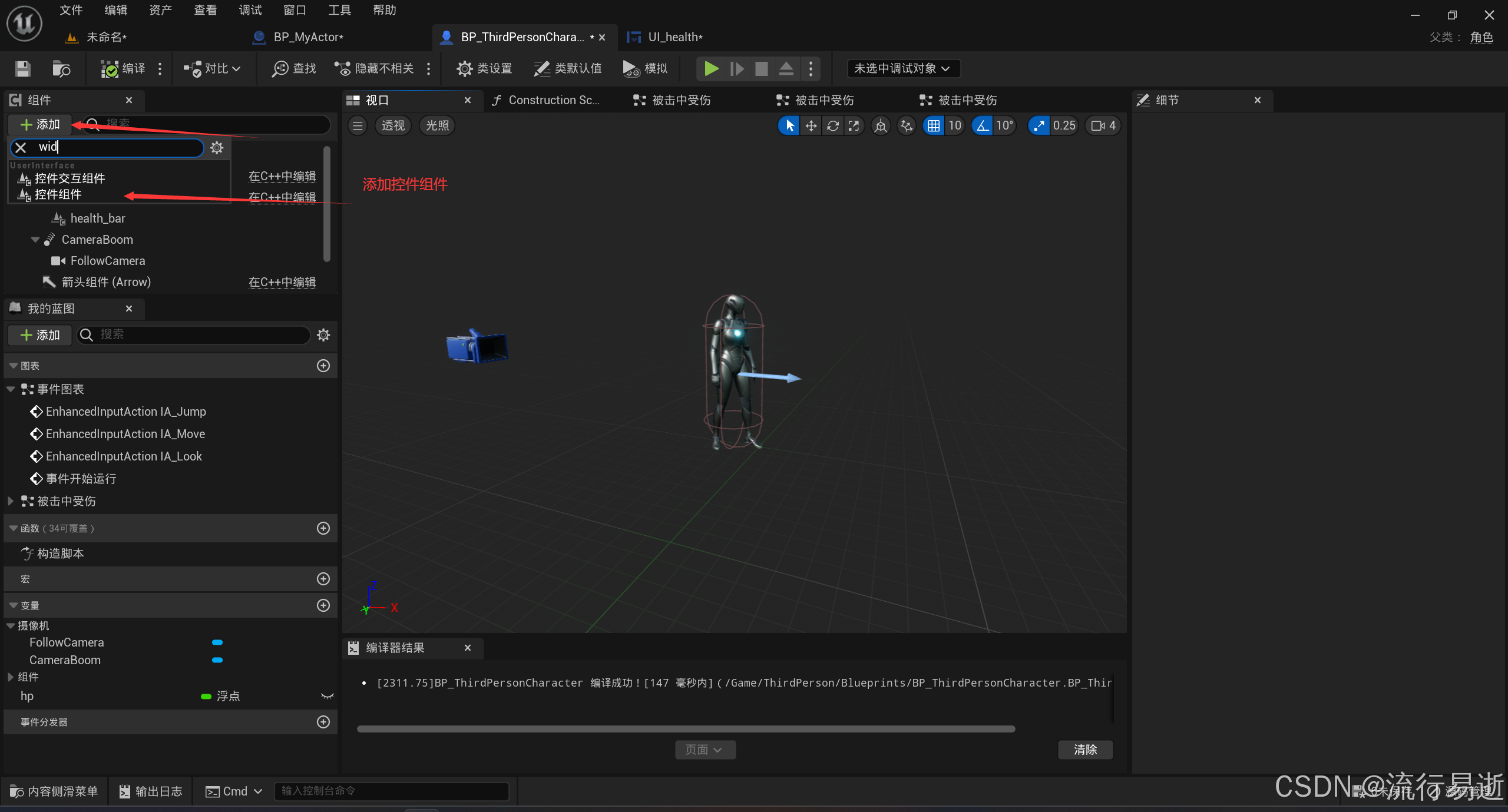Select the rotate tool in viewport

832,125
